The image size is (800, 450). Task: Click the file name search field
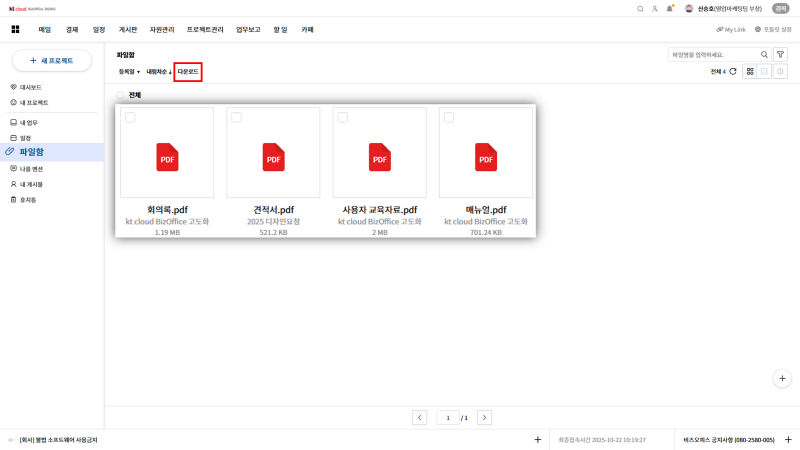[713, 54]
